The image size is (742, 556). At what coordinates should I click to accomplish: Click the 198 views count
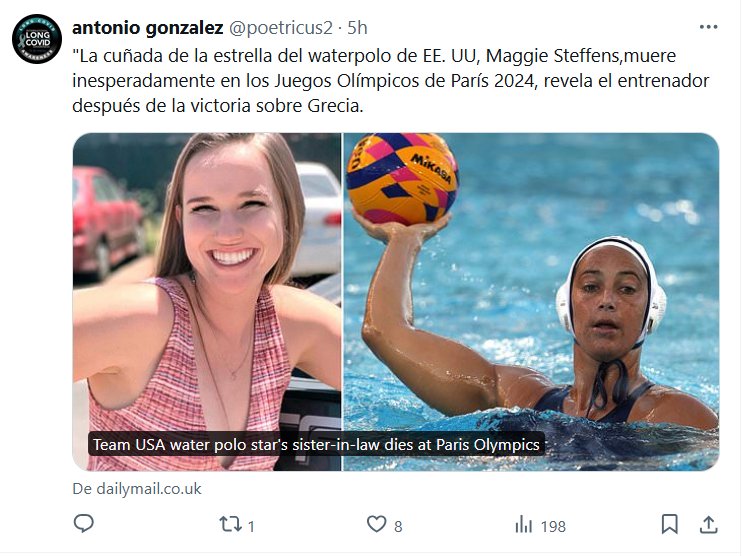click(x=553, y=525)
